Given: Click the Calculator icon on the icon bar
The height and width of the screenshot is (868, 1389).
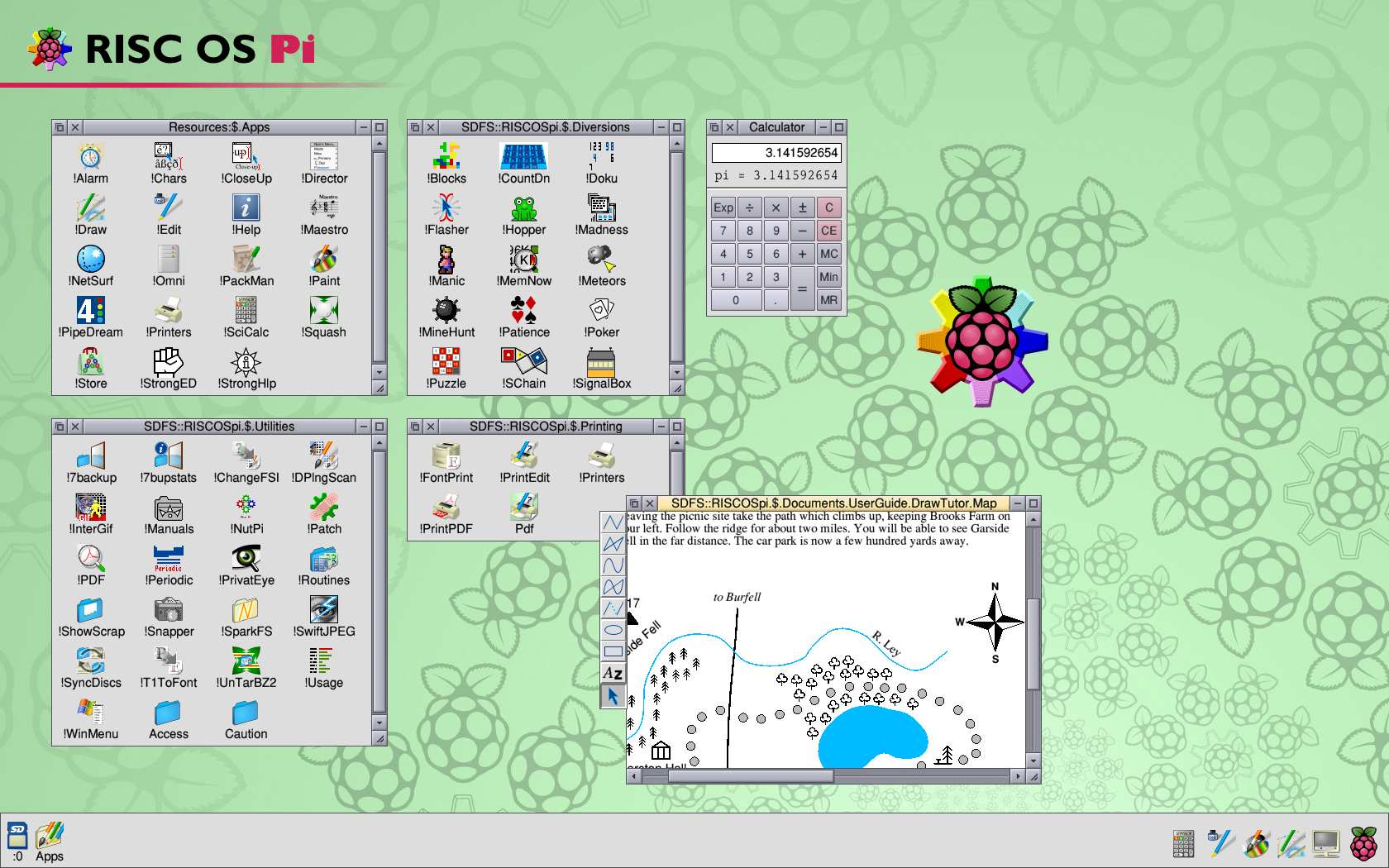Looking at the screenshot, I should pyautogui.click(x=1182, y=842).
